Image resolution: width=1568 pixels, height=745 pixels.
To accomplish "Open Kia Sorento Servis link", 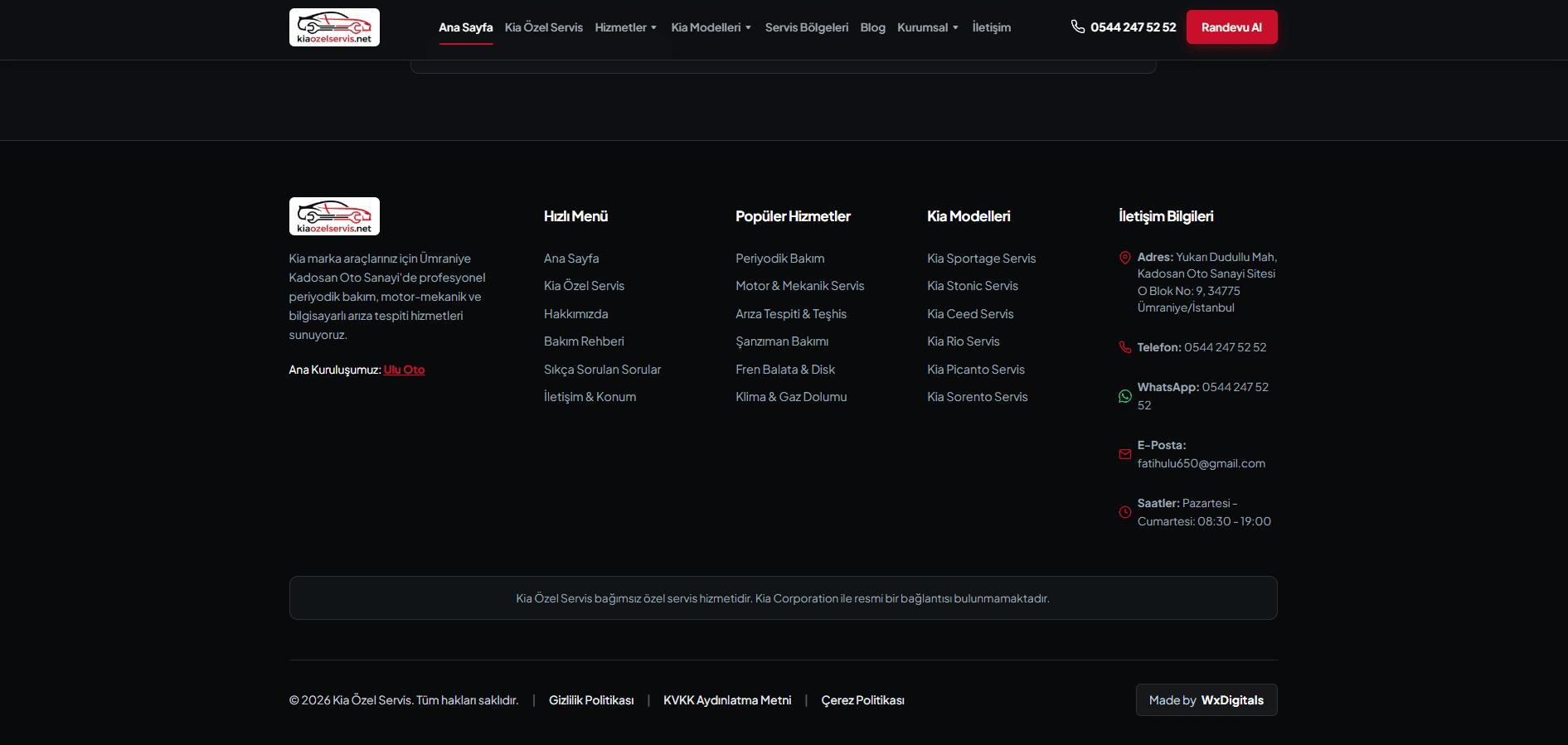I will [978, 397].
